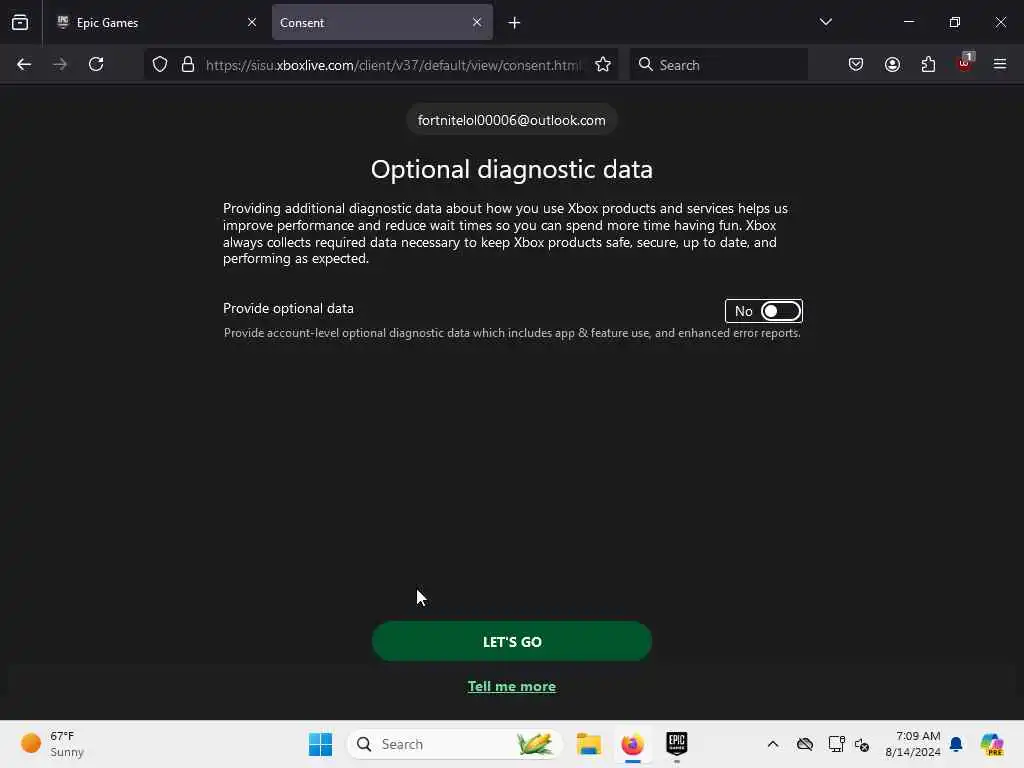Screen dimensions: 1024x768
Task: Open clock and date 7:09 AM
Action: pyautogui.click(x=913, y=744)
